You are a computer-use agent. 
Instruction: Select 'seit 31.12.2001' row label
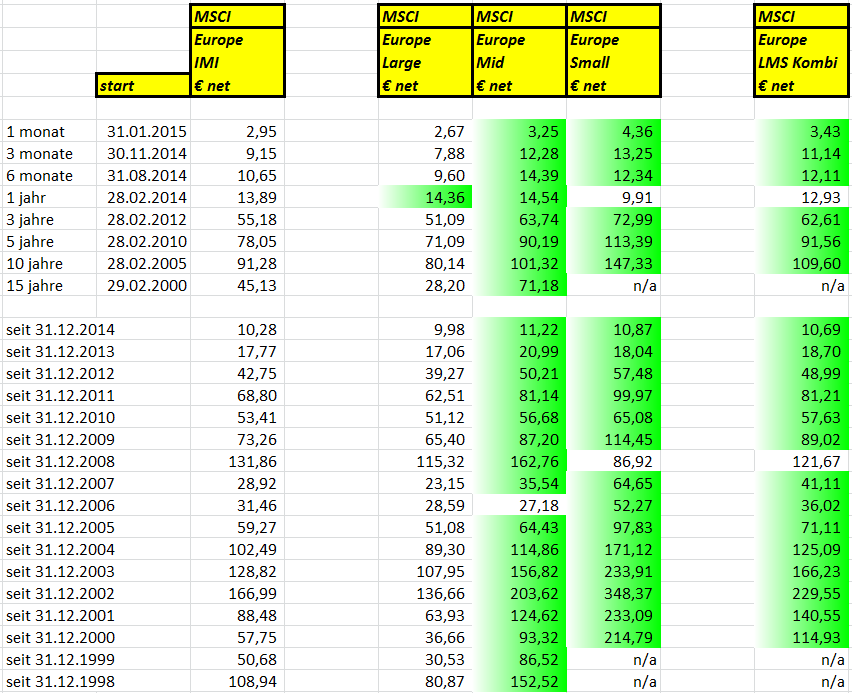pos(60,615)
